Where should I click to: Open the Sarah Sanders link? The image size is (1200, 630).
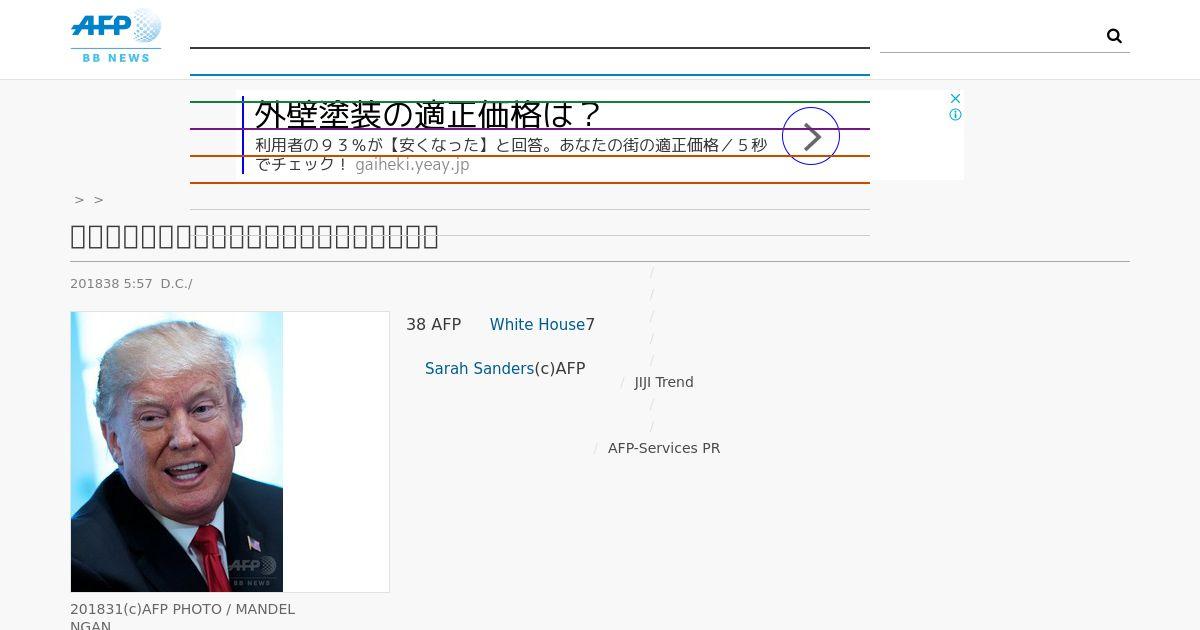479,369
